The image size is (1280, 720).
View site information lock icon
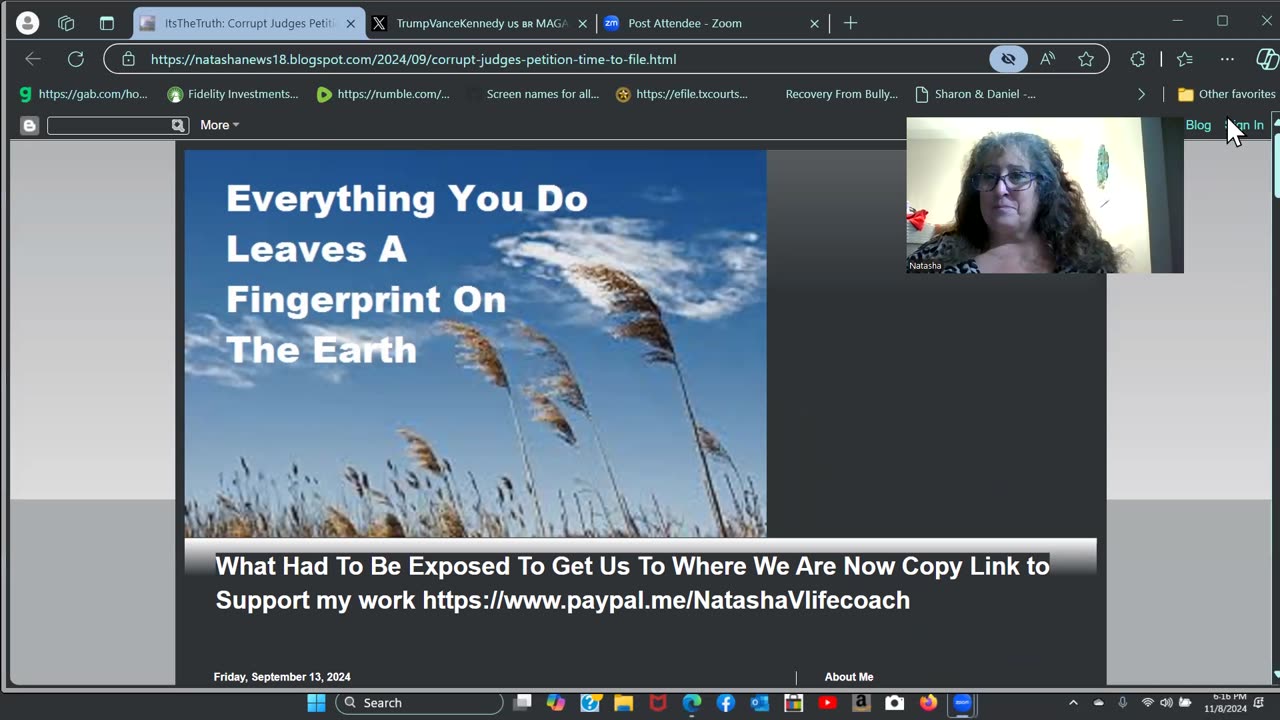click(x=128, y=59)
